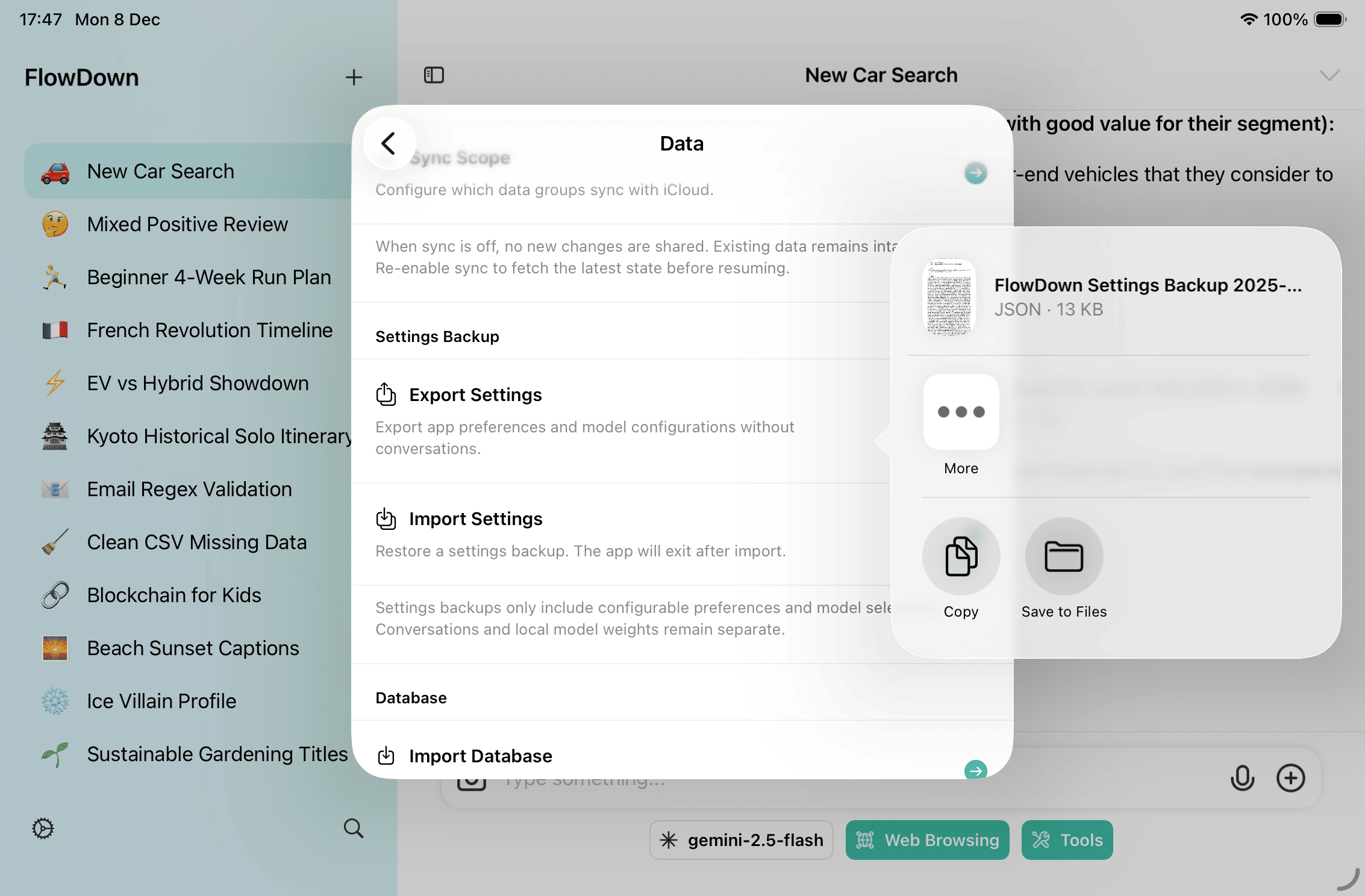The height and width of the screenshot is (896, 1365).
Task: Copy the settings backup via the Copy icon
Action: [961, 556]
